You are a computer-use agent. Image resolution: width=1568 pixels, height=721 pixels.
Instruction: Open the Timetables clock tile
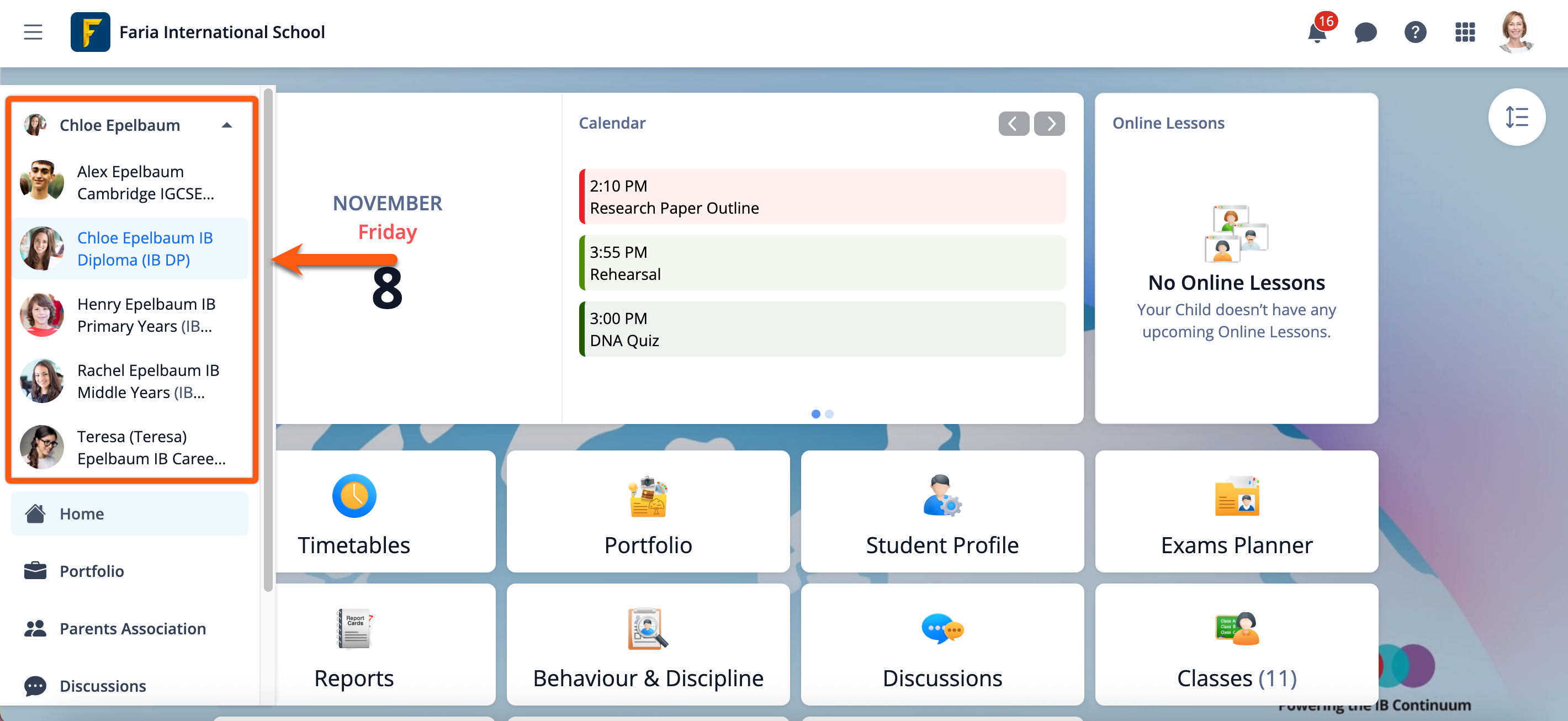(354, 512)
